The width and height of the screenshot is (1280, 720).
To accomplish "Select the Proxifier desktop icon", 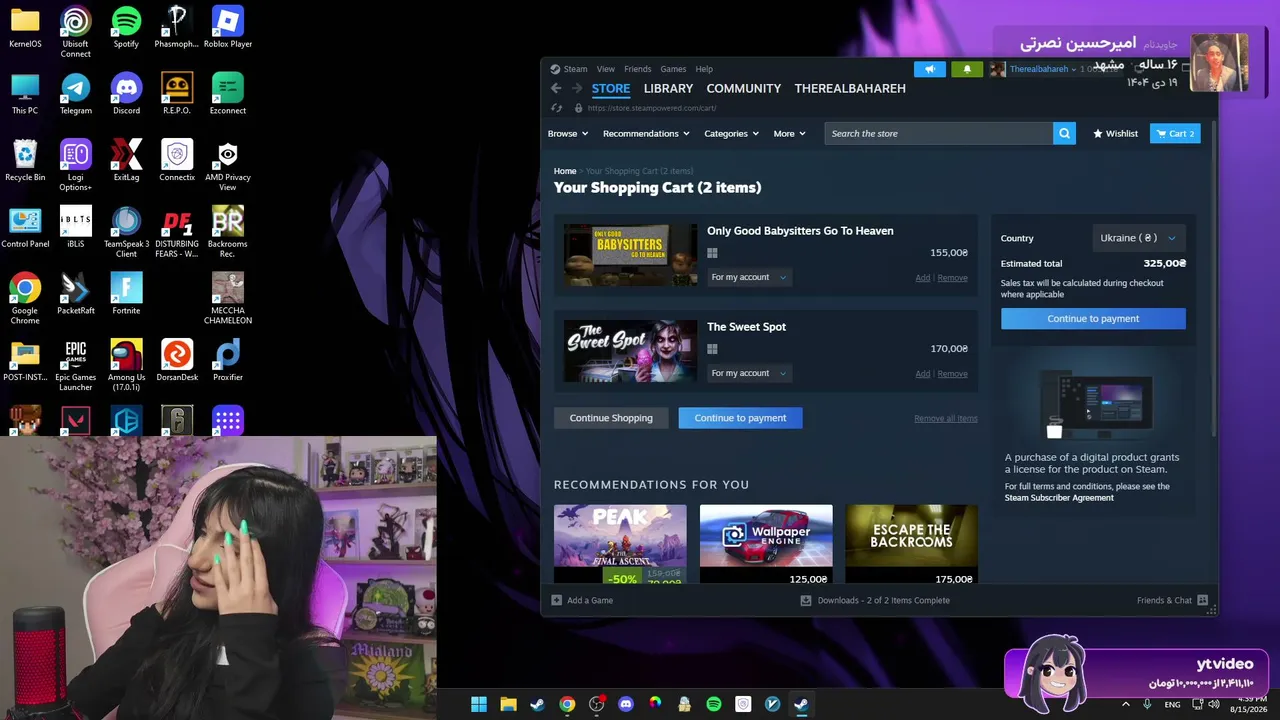I will click(x=228, y=361).
